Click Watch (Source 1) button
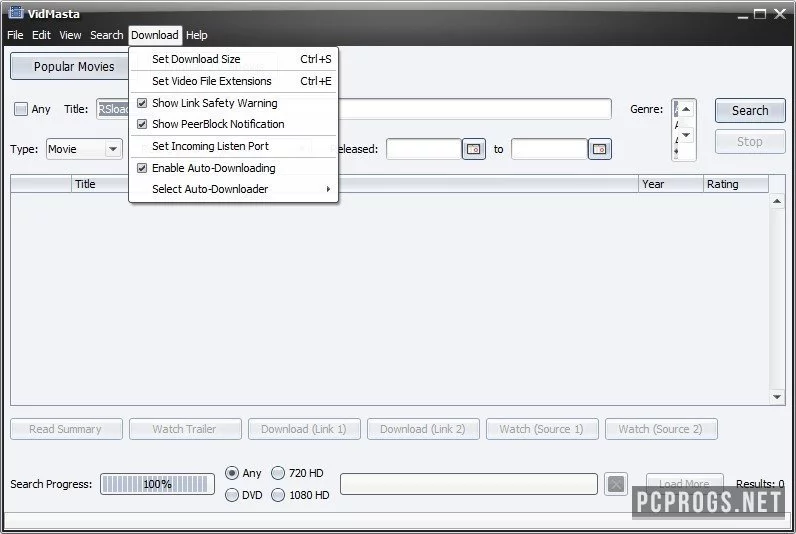The width and height of the screenshot is (796, 534). click(x=542, y=429)
